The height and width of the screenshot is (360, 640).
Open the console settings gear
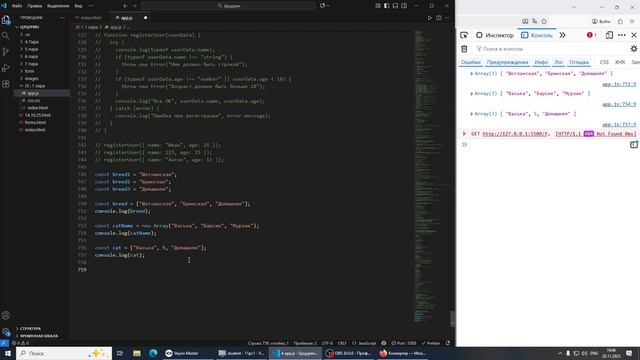click(633, 49)
